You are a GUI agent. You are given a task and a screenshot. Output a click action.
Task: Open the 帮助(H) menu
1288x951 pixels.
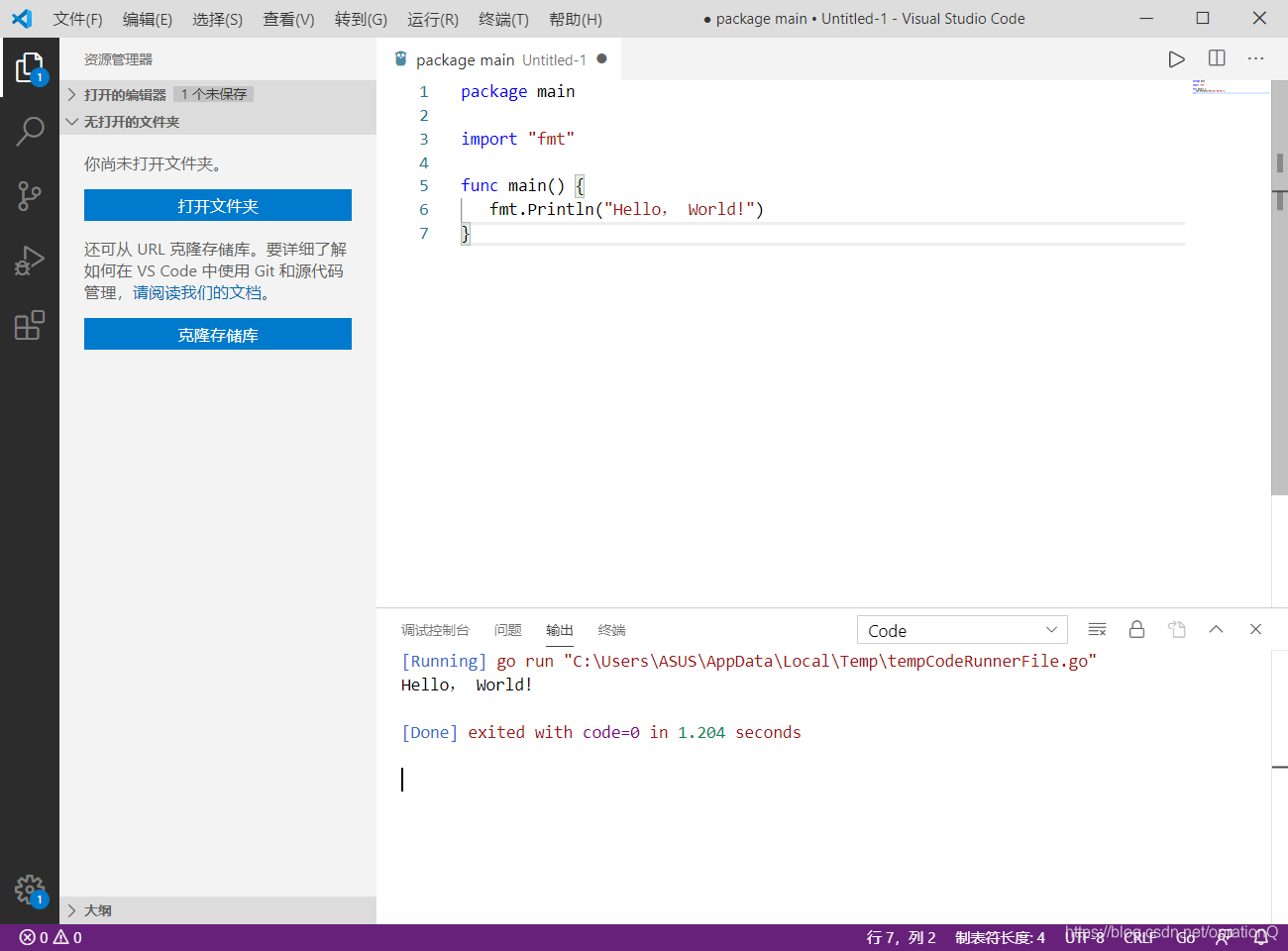[x=576, y=19]
